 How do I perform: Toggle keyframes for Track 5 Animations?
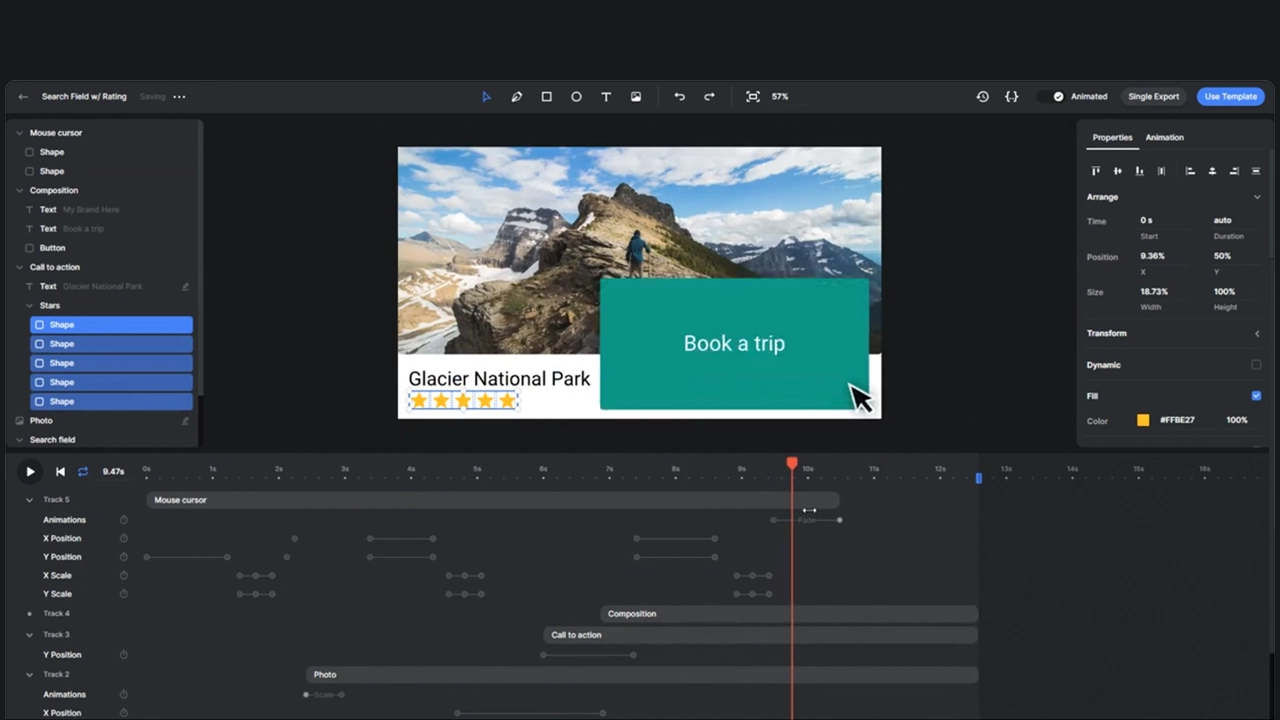[124, 520]
